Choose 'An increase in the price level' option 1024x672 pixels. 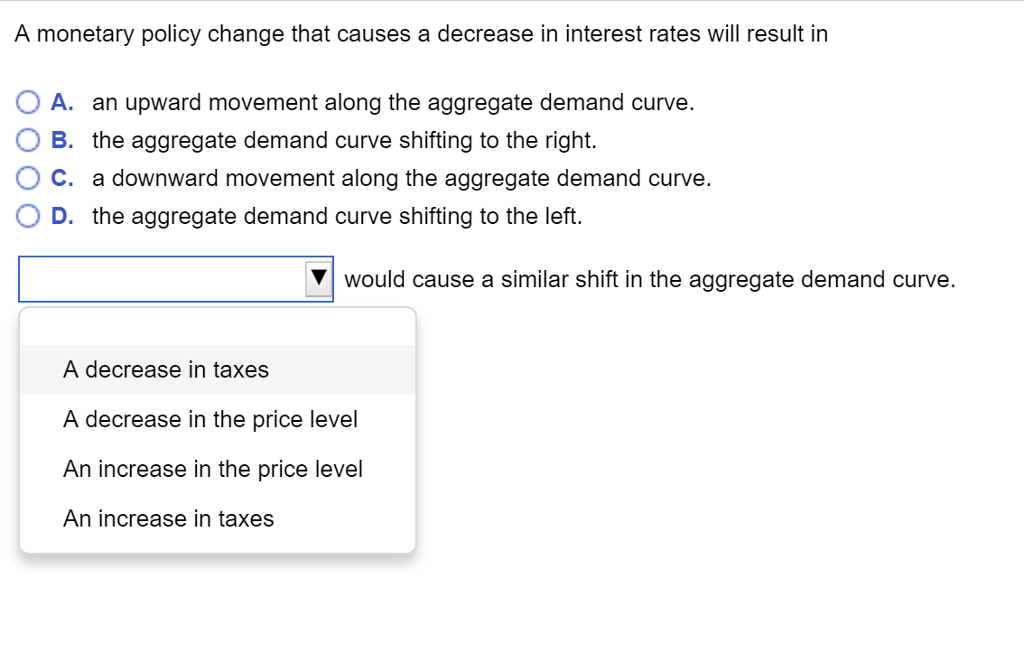click(x=213, y=468)
